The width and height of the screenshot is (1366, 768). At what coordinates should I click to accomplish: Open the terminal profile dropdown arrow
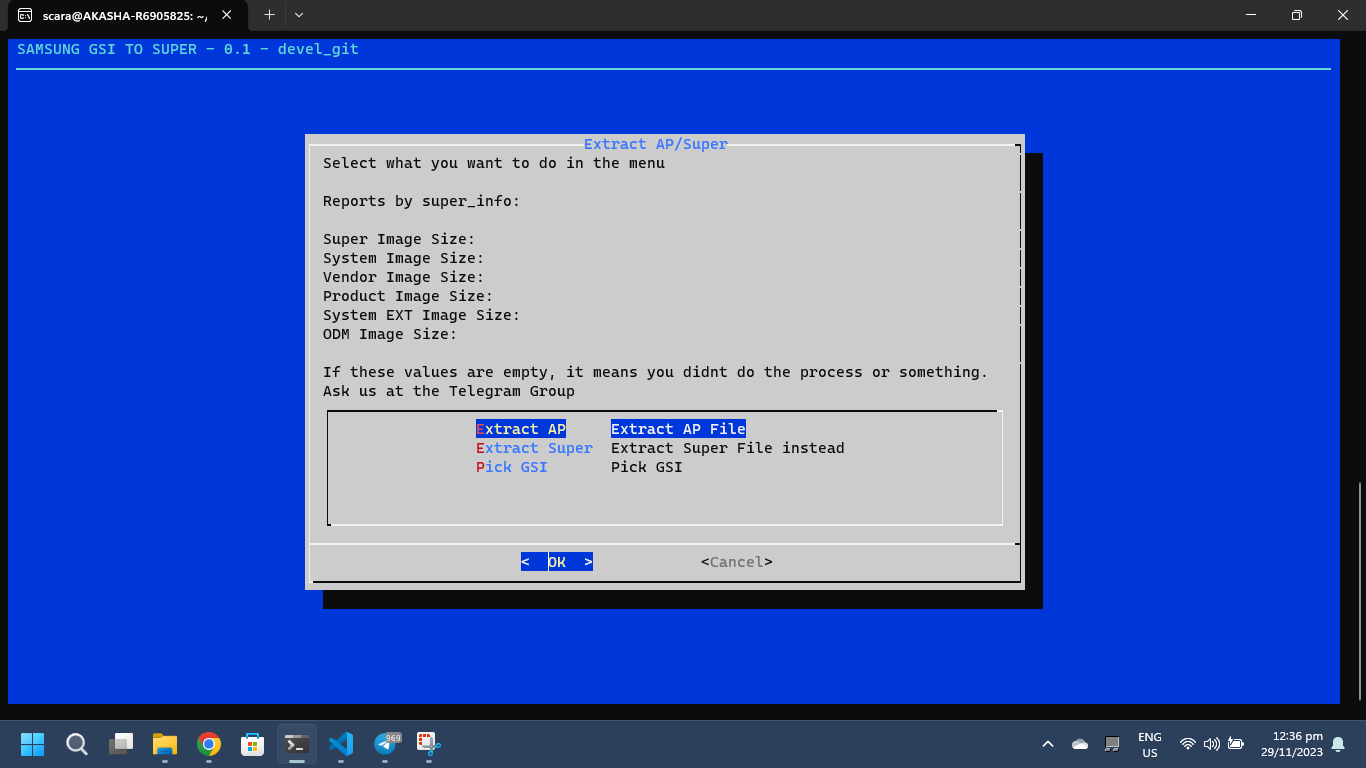pos(299,15)
